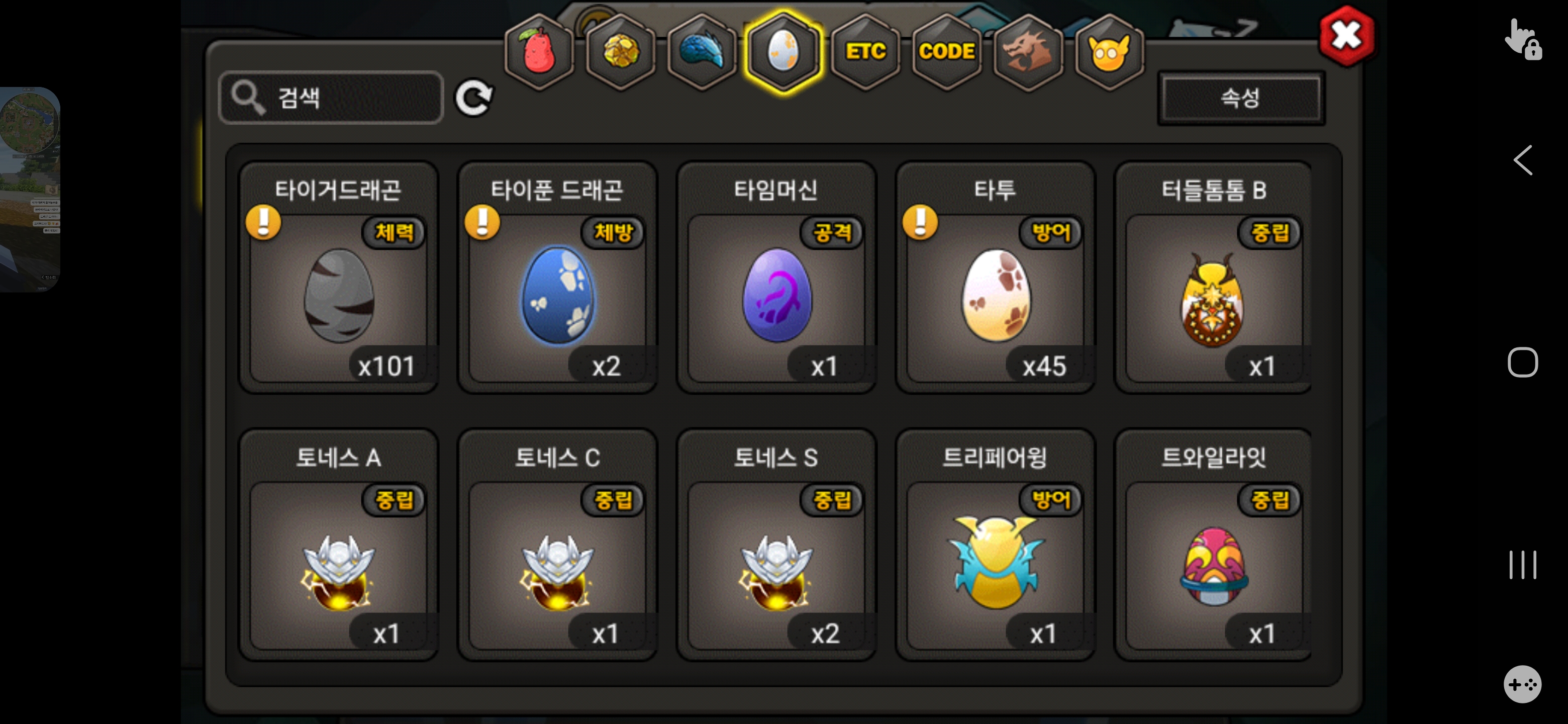This screenshot has height=724, width=1568.
Task: Tap the Android back navigation arrow
Action: pos(1522,160)
